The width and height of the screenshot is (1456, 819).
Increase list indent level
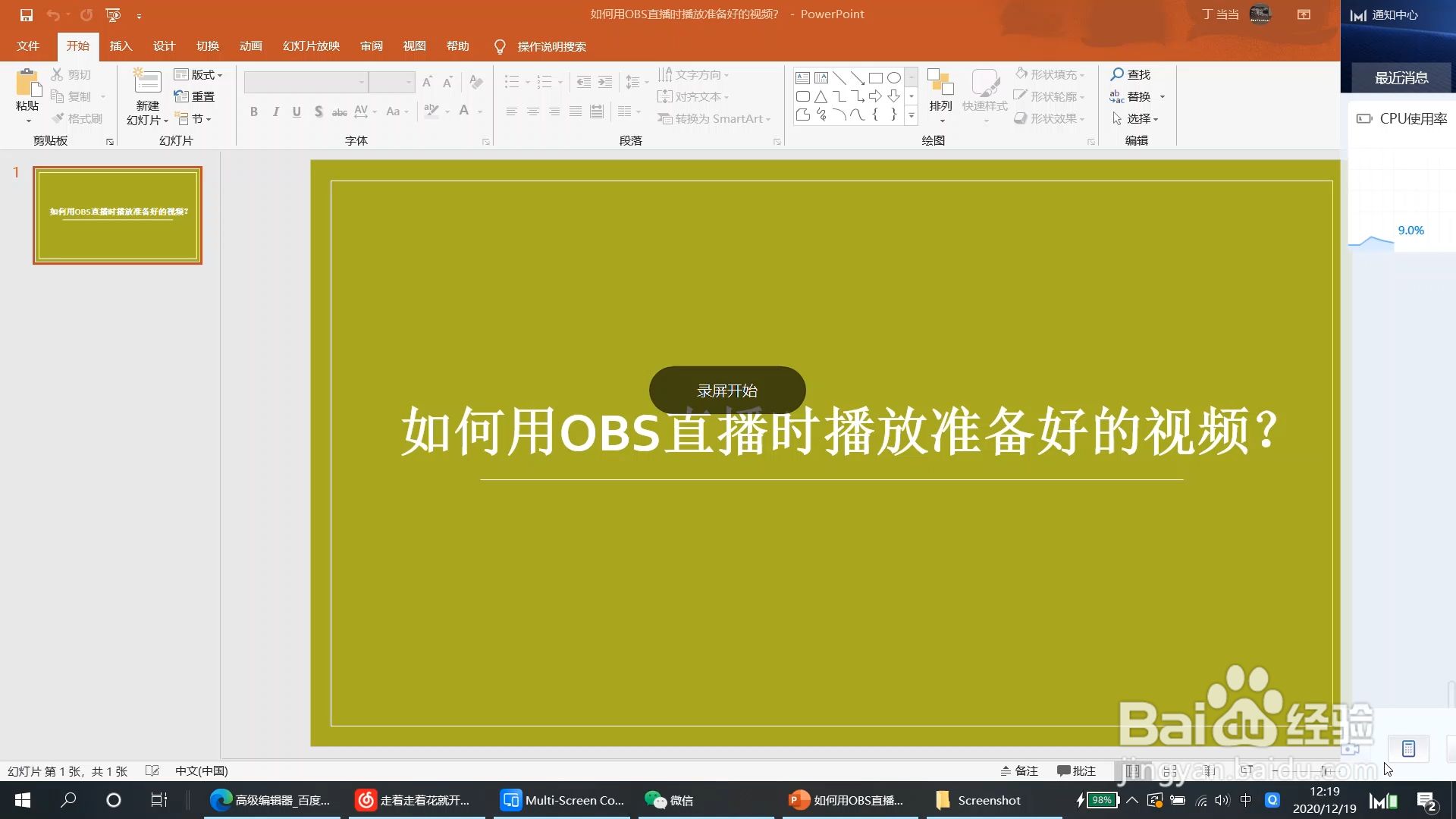point(604,82)
